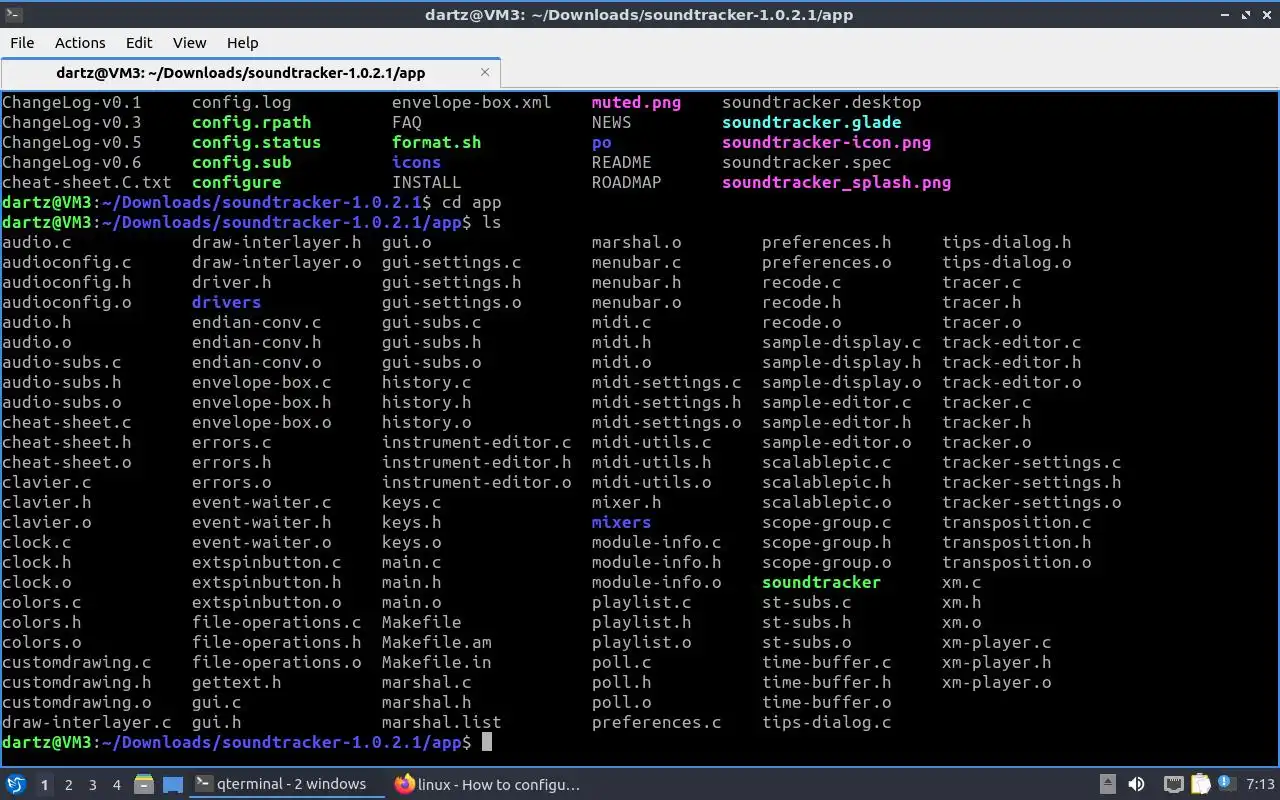Click the 'marshal.list' file name
Viewport: 1280px width, 800px height.
point(442,722)
